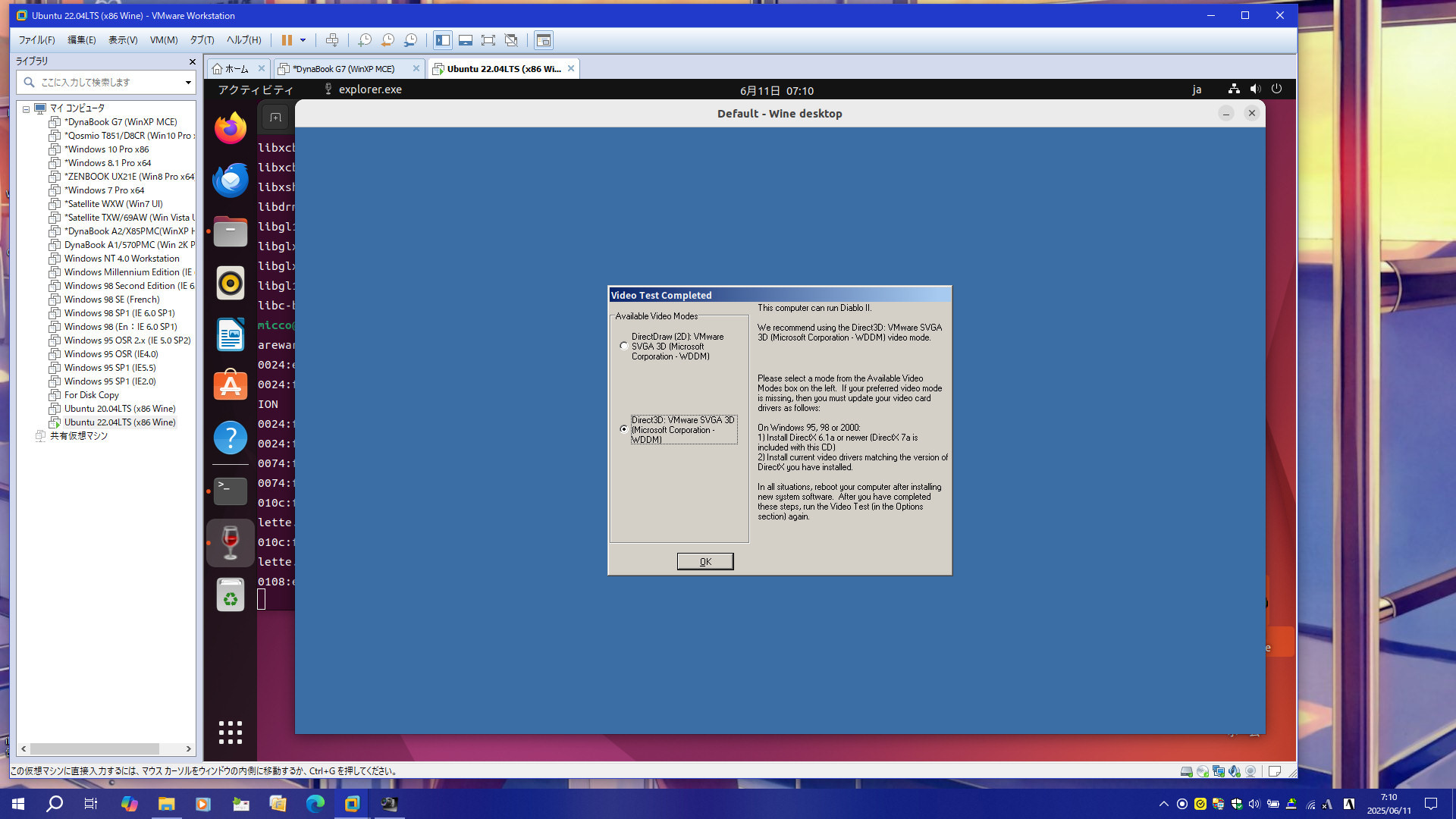Open the 表示(V) menu
Image resolution: width=1456 pixels, height=819 pixels.
(123, 40)
